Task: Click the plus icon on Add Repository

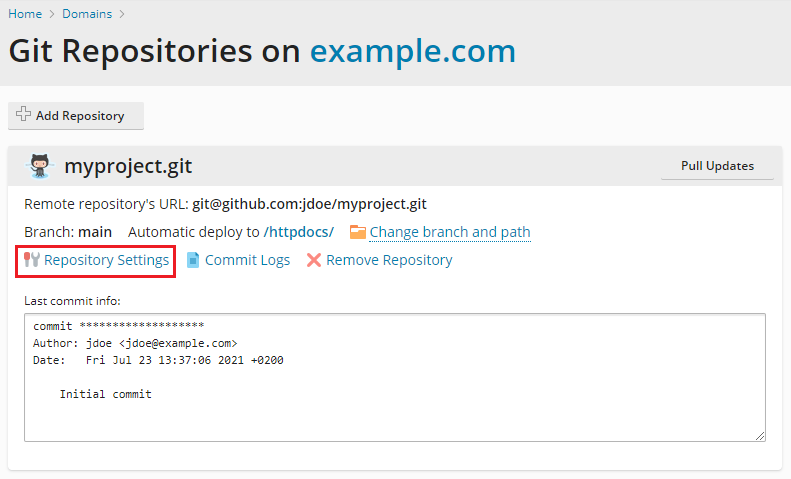Action: pyautogui.click(x=23, y=115)
